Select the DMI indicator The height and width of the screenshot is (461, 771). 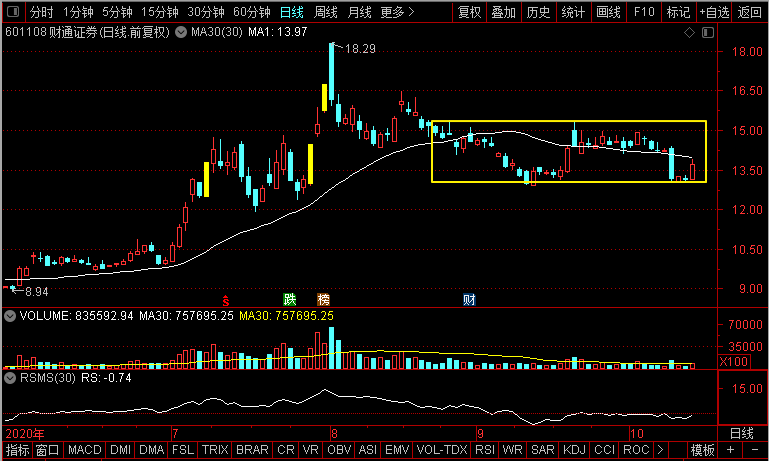(x=120, y=450)
